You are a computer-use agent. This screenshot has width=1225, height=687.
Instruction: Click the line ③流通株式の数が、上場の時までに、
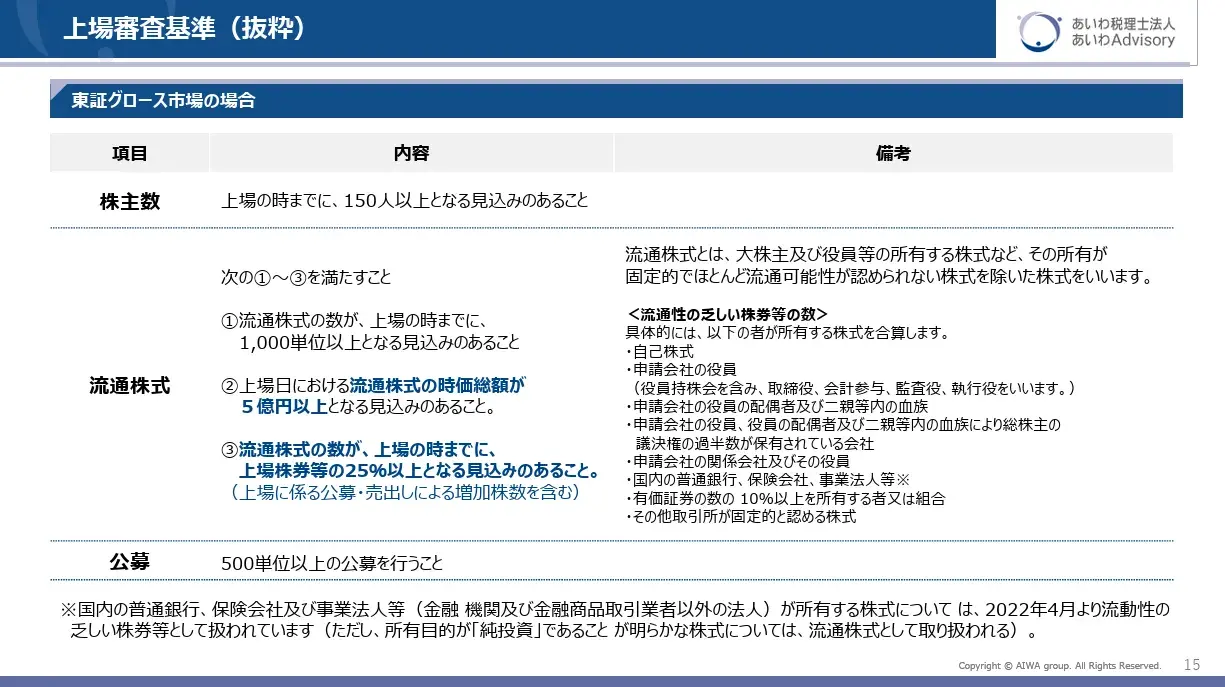(x=359, y=449)
